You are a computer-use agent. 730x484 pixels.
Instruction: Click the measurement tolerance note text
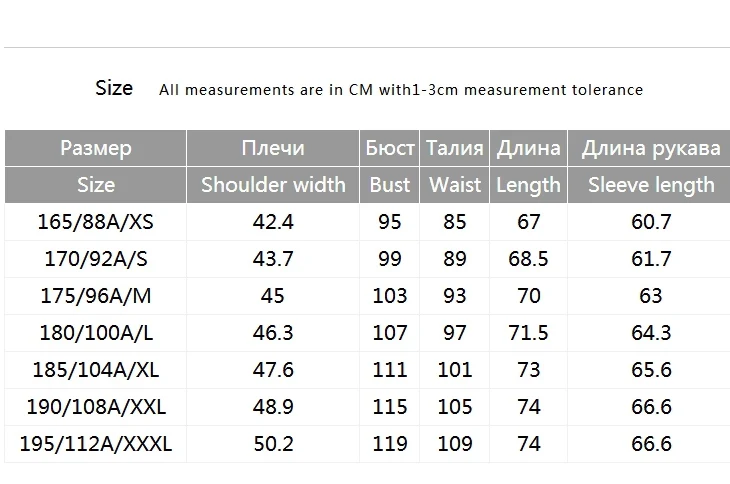tap(401, 90)
